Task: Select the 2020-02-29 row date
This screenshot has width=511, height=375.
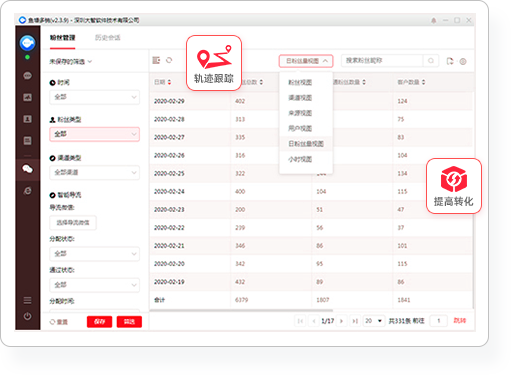Action: (169, 101)
